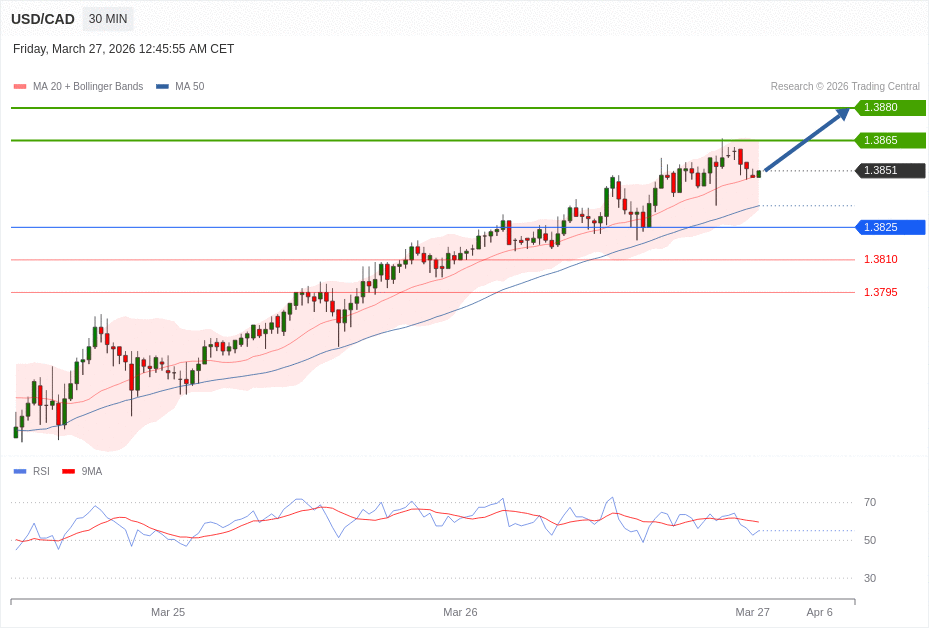Toggle the MA 20 + Bollinger Bands legend marker

point(18,86)
